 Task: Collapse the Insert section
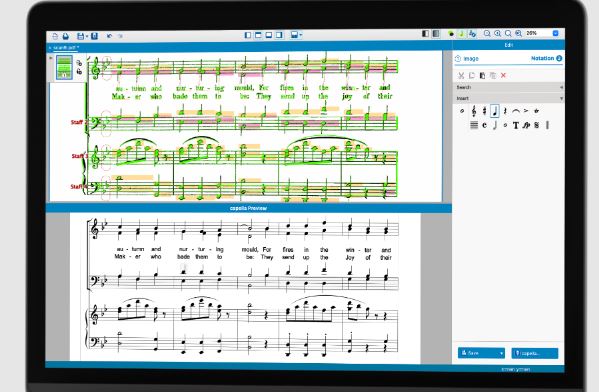tap(508, 99)
